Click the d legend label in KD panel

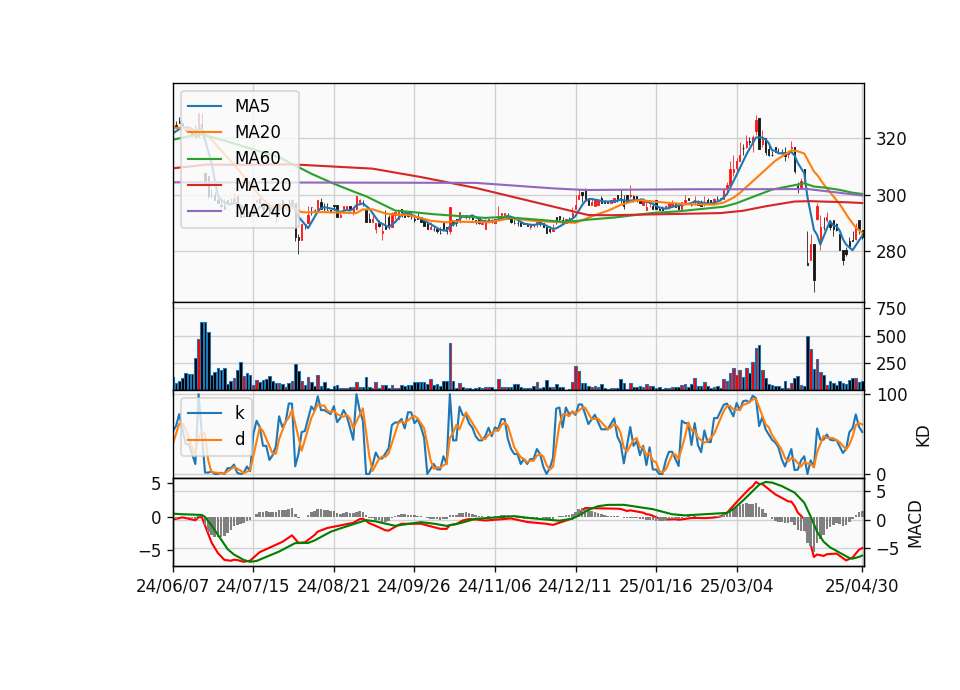(239, 438)
